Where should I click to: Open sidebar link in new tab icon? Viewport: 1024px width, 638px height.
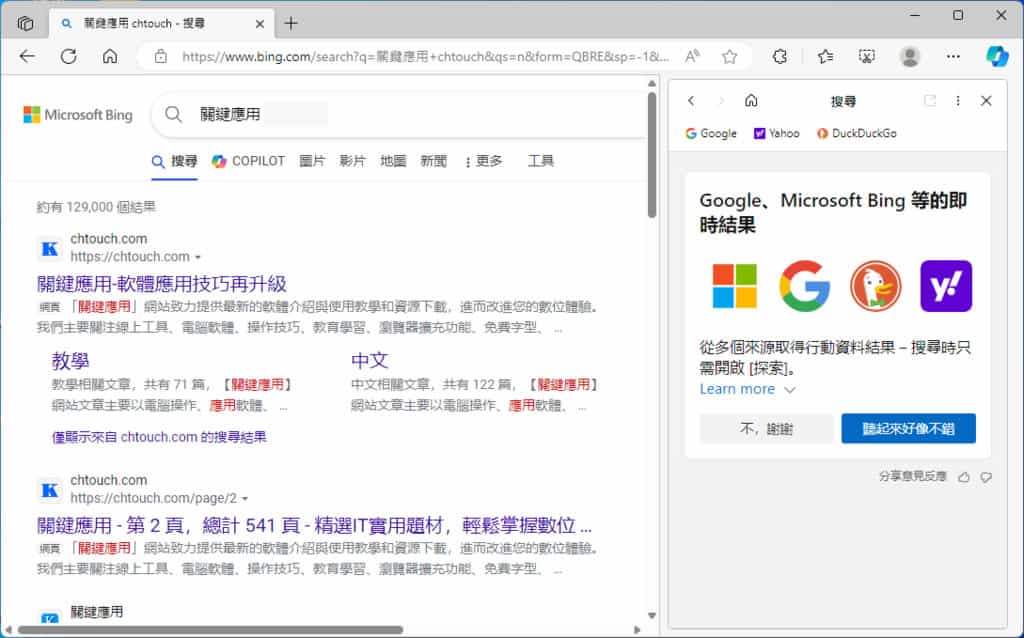tap(930, 101)
